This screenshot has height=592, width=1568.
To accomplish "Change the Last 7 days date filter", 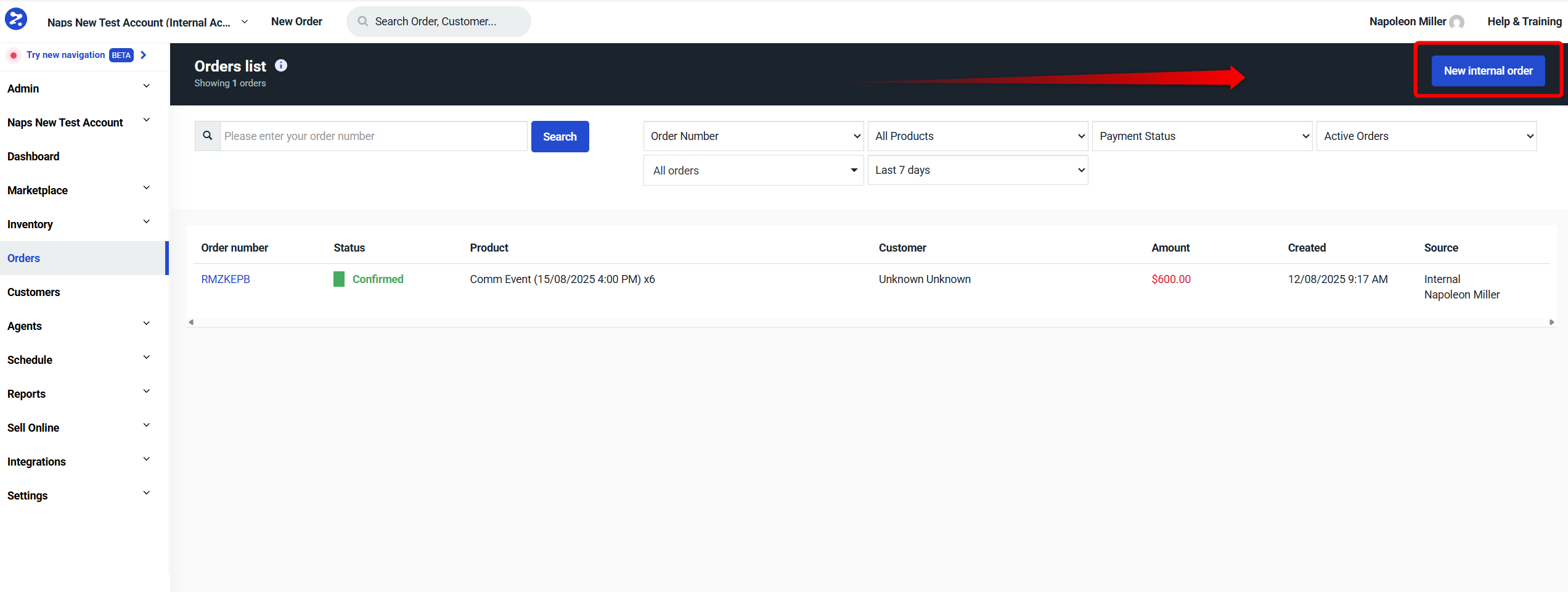I will tap(977, 170).
